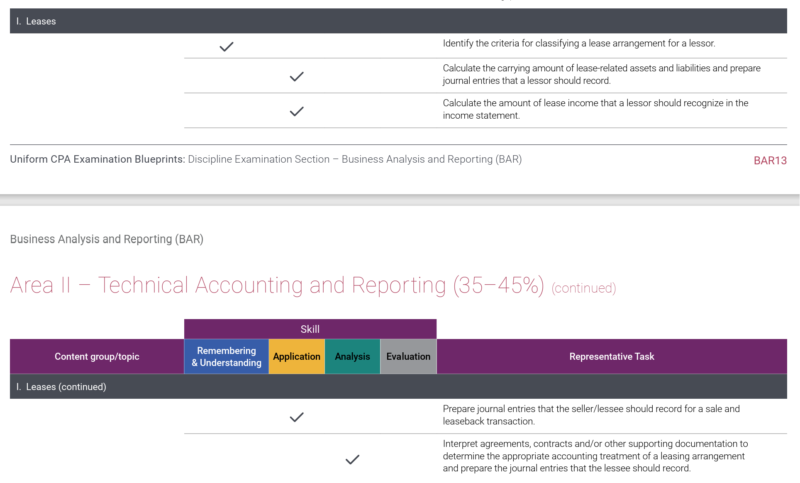Viewport: 800px width, 483px height.
Task: Click the BAR13 page number
Action: click(x=770, y=161)
